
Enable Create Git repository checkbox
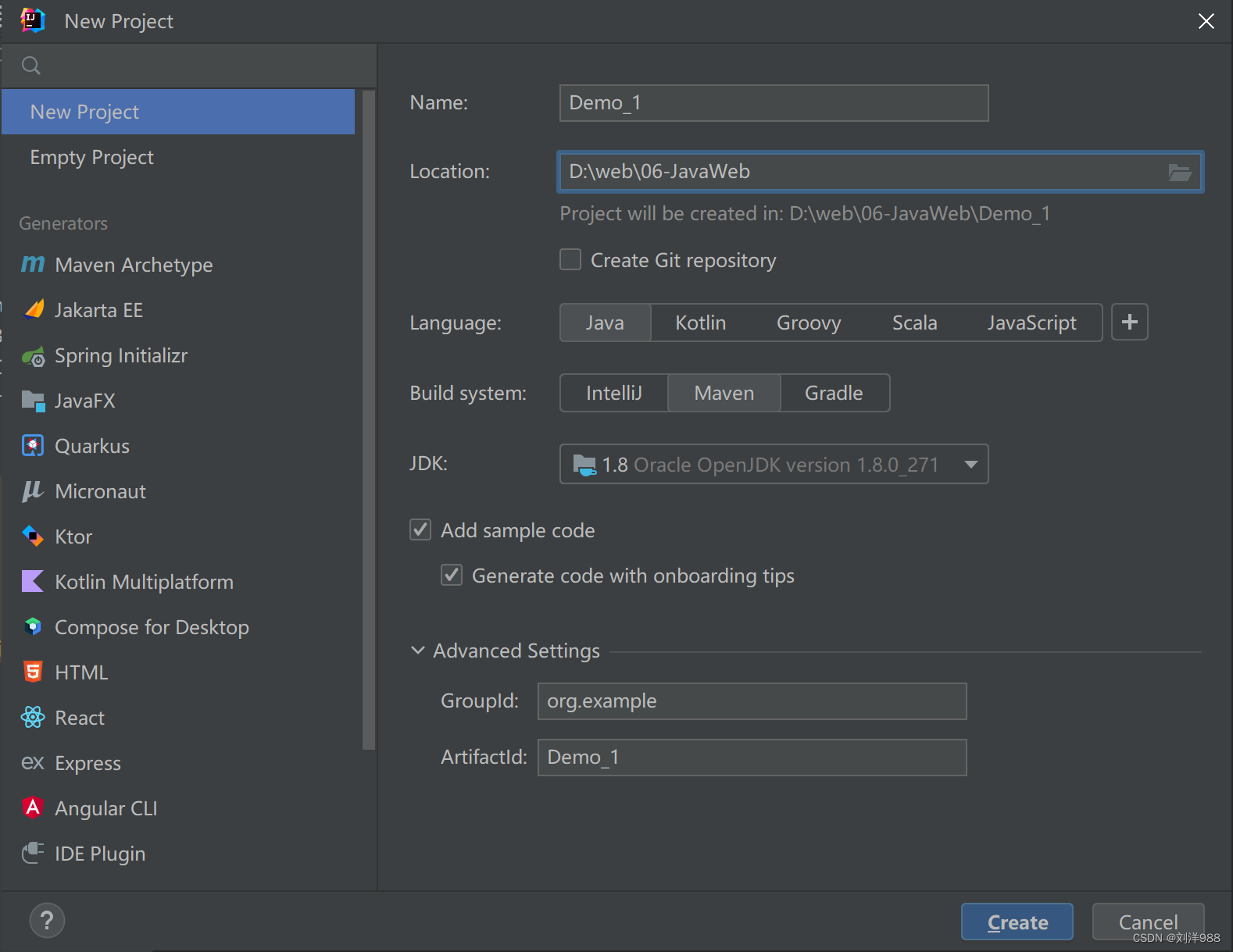point(570,259)
